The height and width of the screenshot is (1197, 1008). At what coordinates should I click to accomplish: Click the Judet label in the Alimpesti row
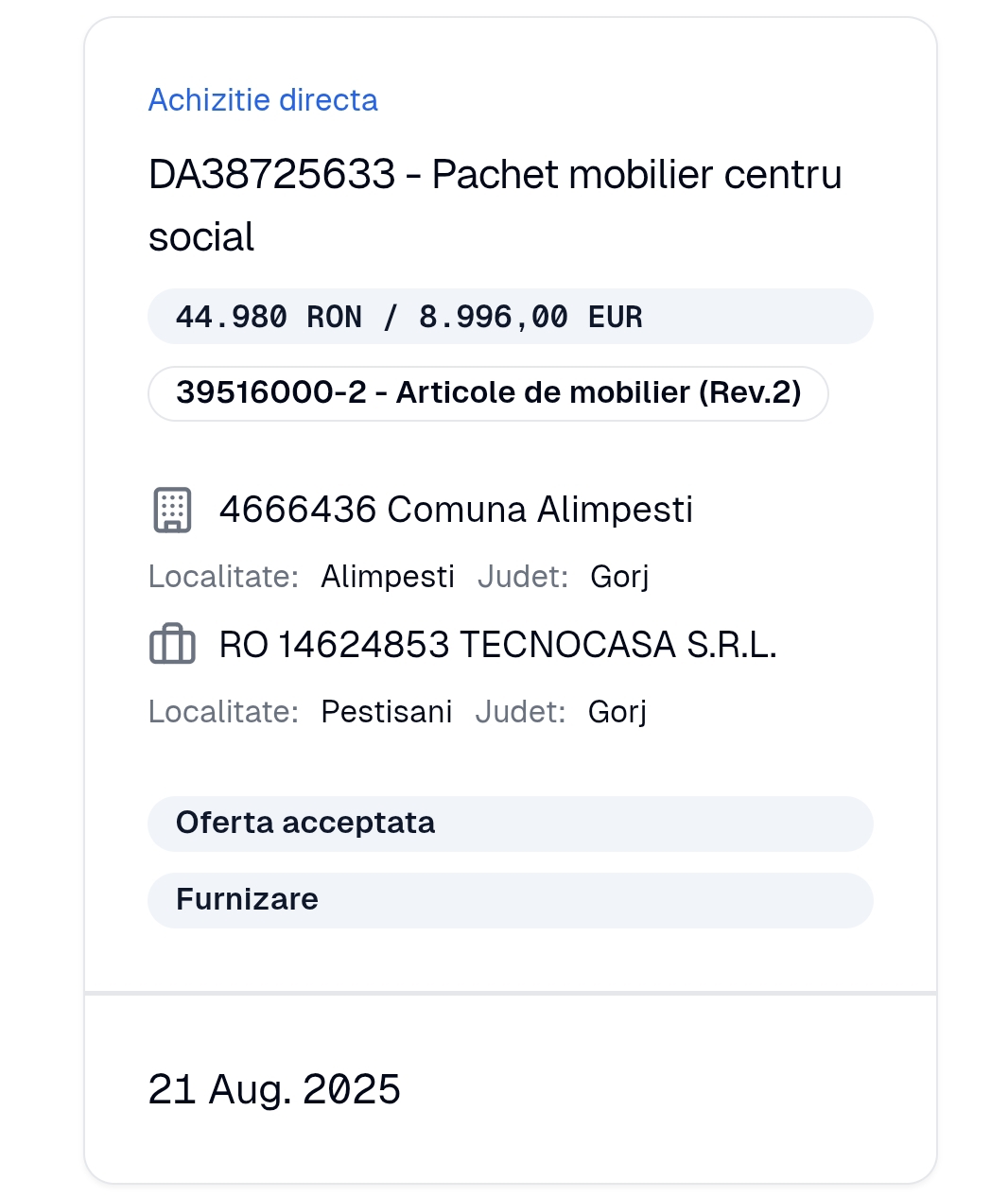tap(523, 577)
